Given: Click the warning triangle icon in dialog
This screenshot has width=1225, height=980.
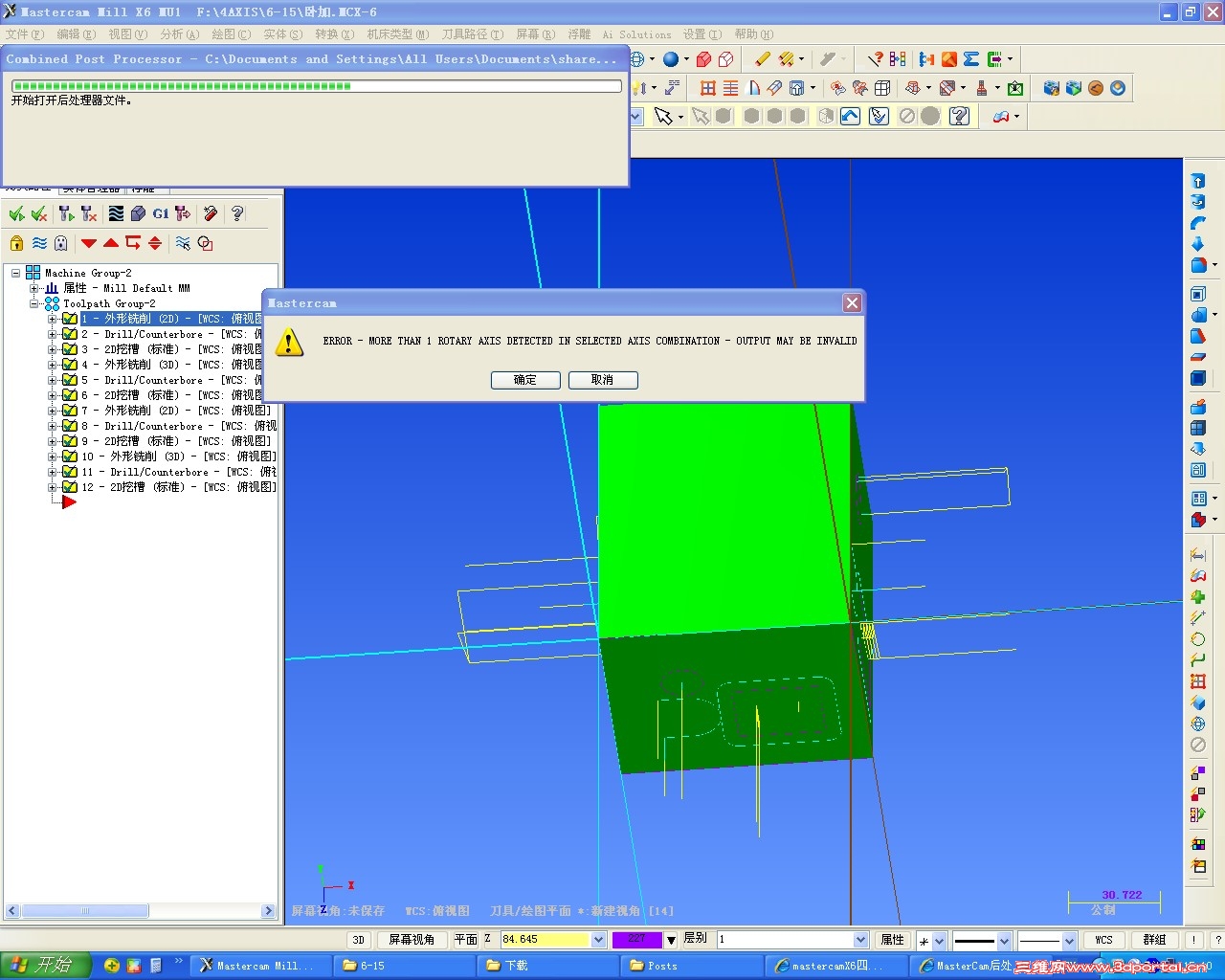Looking at the screenshot, I should (289, 343).
